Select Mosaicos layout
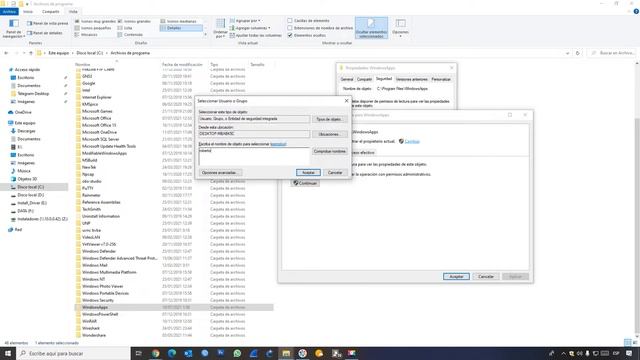The height and width of the screenshot is (360, 640). pyautogui.click(x=86, y=35)
